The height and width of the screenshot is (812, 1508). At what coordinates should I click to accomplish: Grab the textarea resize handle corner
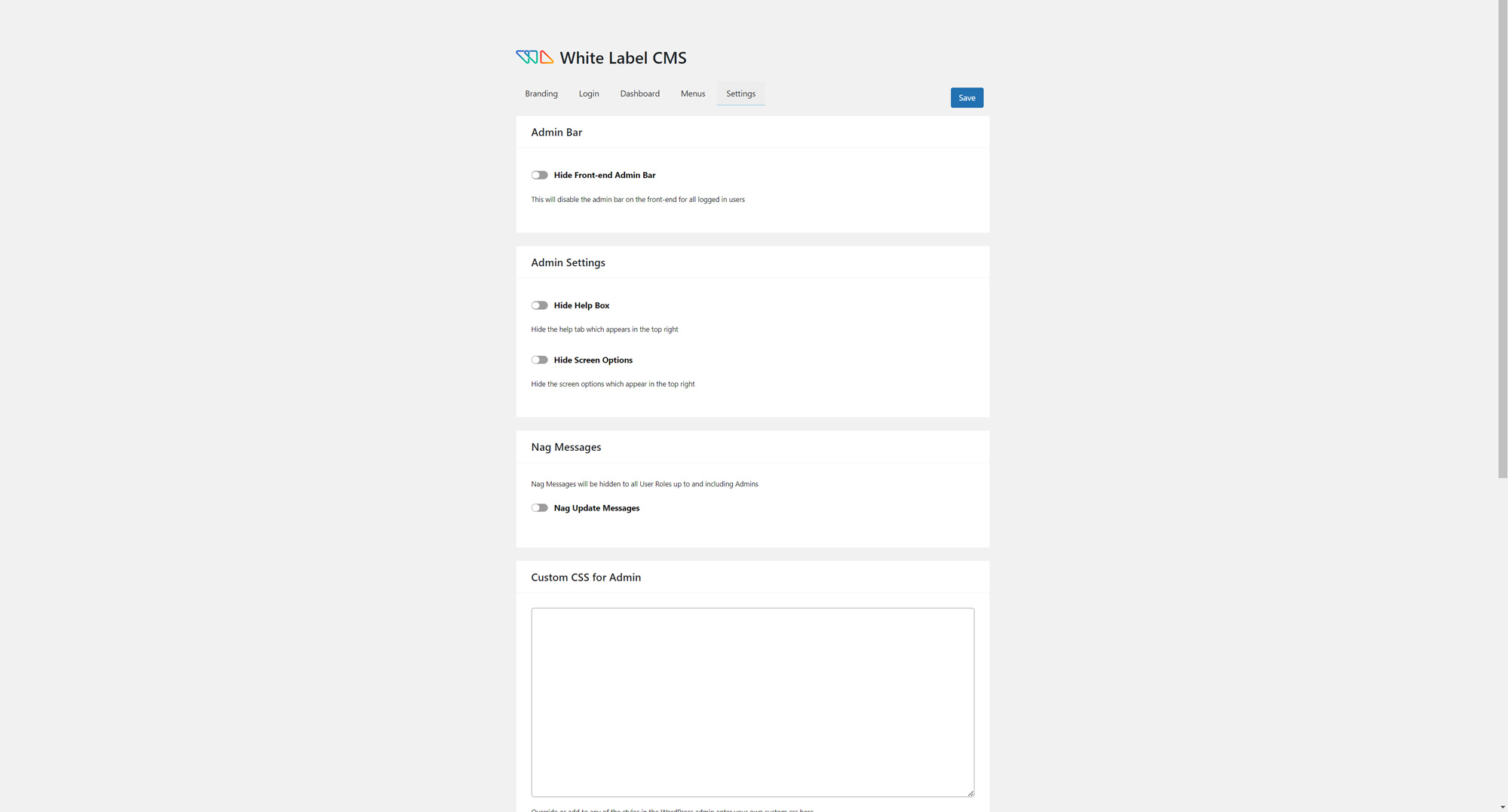970,792
